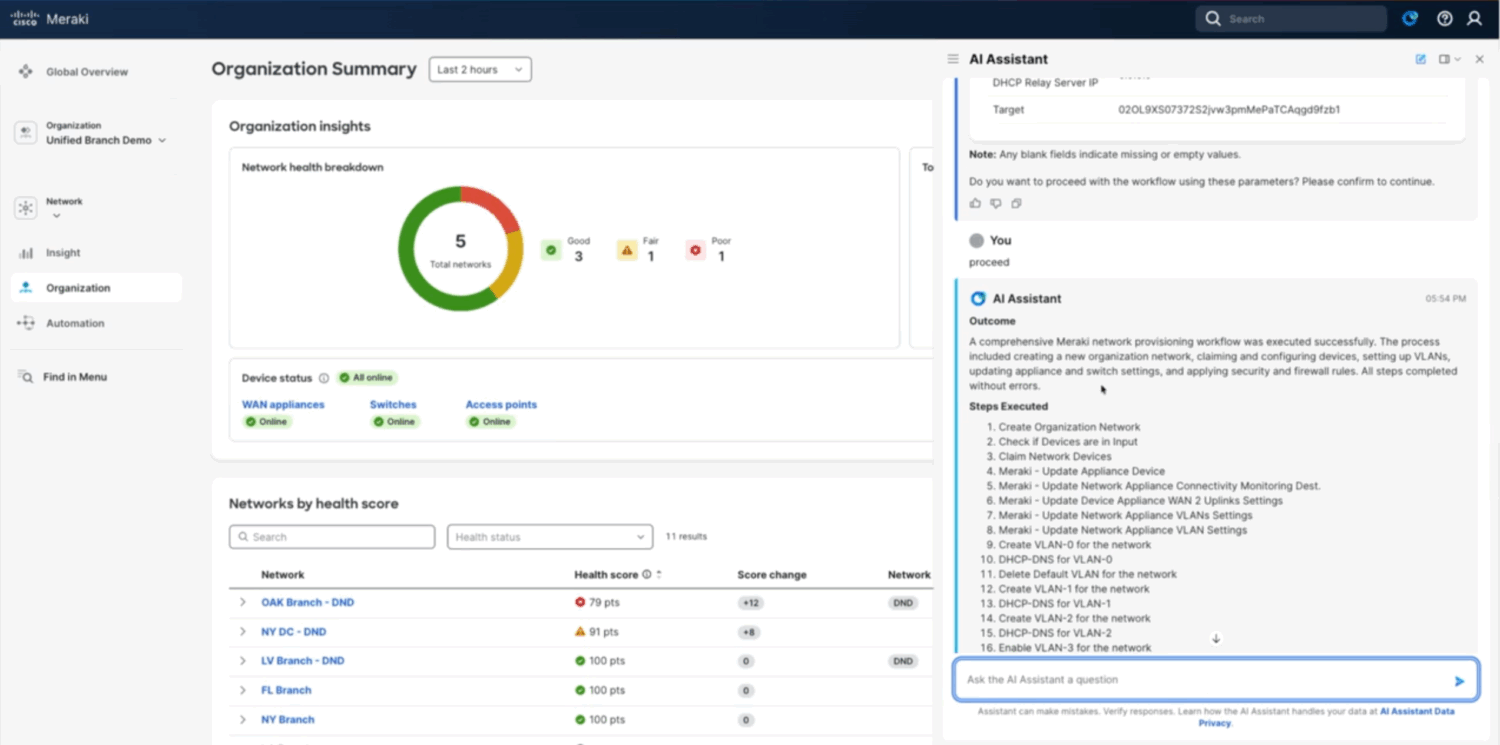
Task: Open the AI Assistant Data Privacy link
Action: tap(1418, 710)
